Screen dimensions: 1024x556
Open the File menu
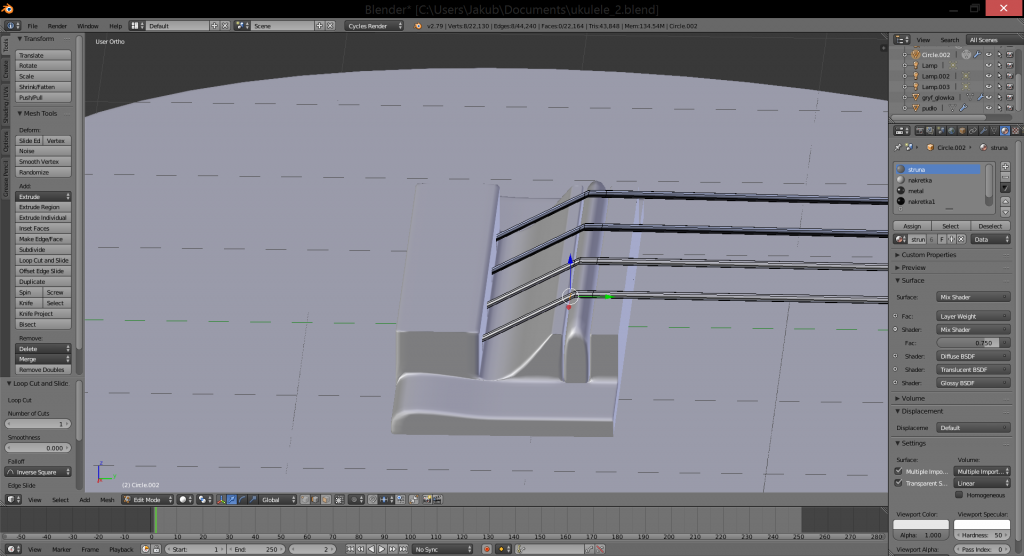pyautogui.click(x=32, y=26)
